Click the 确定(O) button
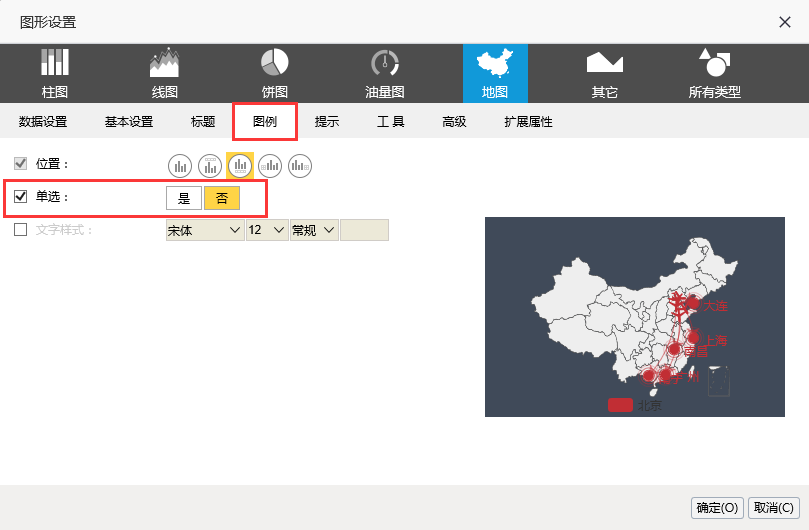The image size is (809, 530). click(x=717, y=508)
